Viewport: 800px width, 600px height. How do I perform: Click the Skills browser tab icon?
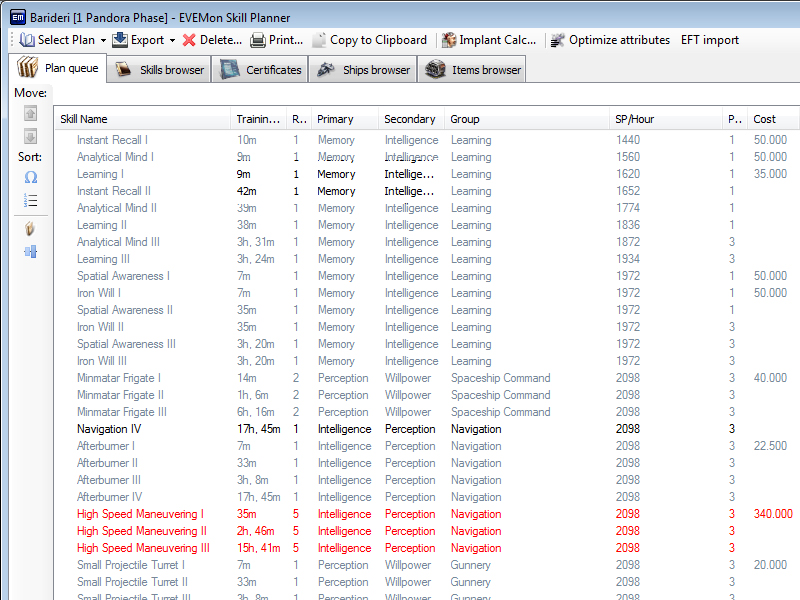pyautogui.click(x=123, y=69)
